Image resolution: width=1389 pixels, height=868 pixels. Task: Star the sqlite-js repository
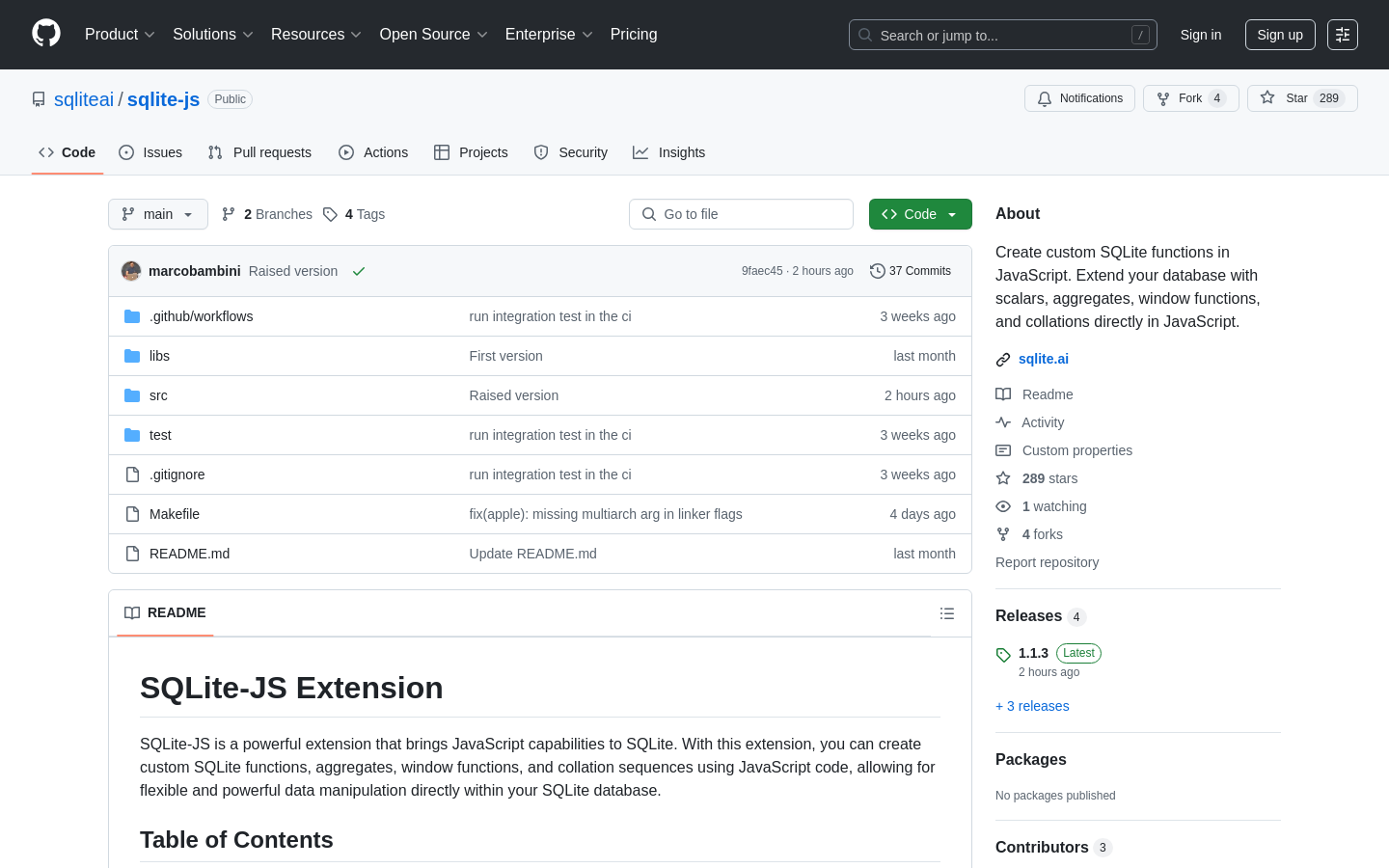point(1302,98)
